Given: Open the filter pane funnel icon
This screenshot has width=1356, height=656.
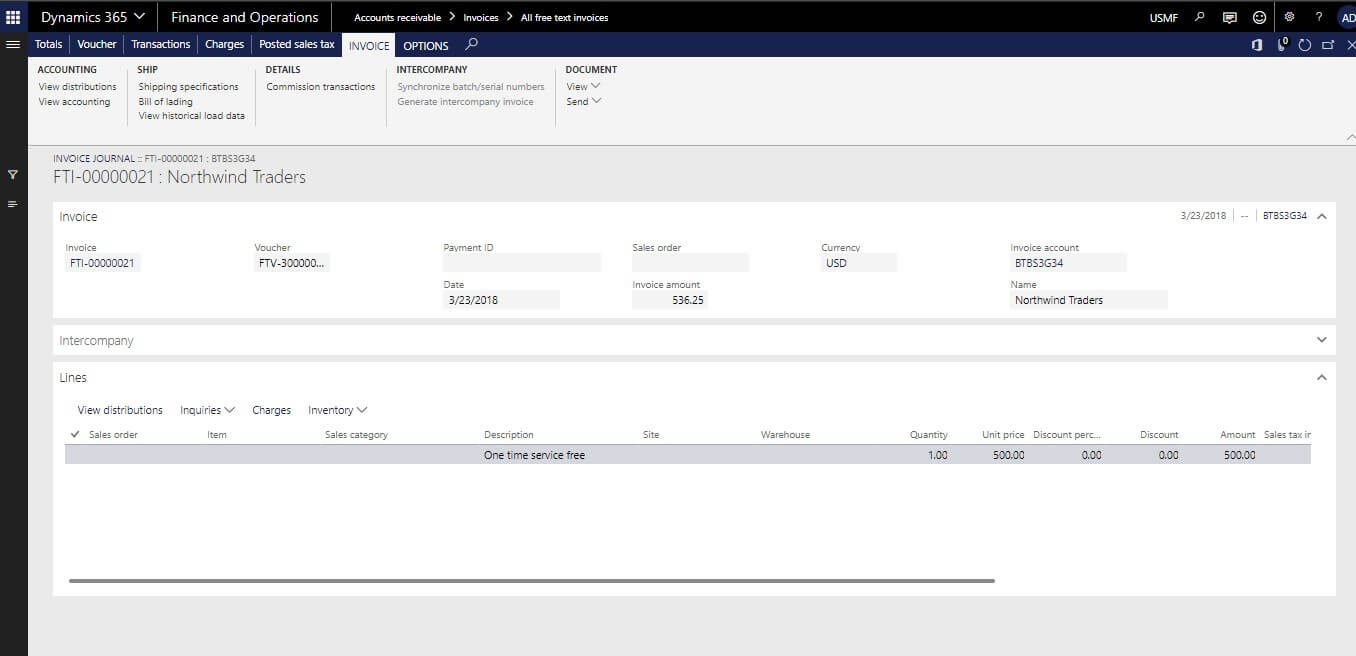Looking at the screenshot, I should [x=13, y=174].
